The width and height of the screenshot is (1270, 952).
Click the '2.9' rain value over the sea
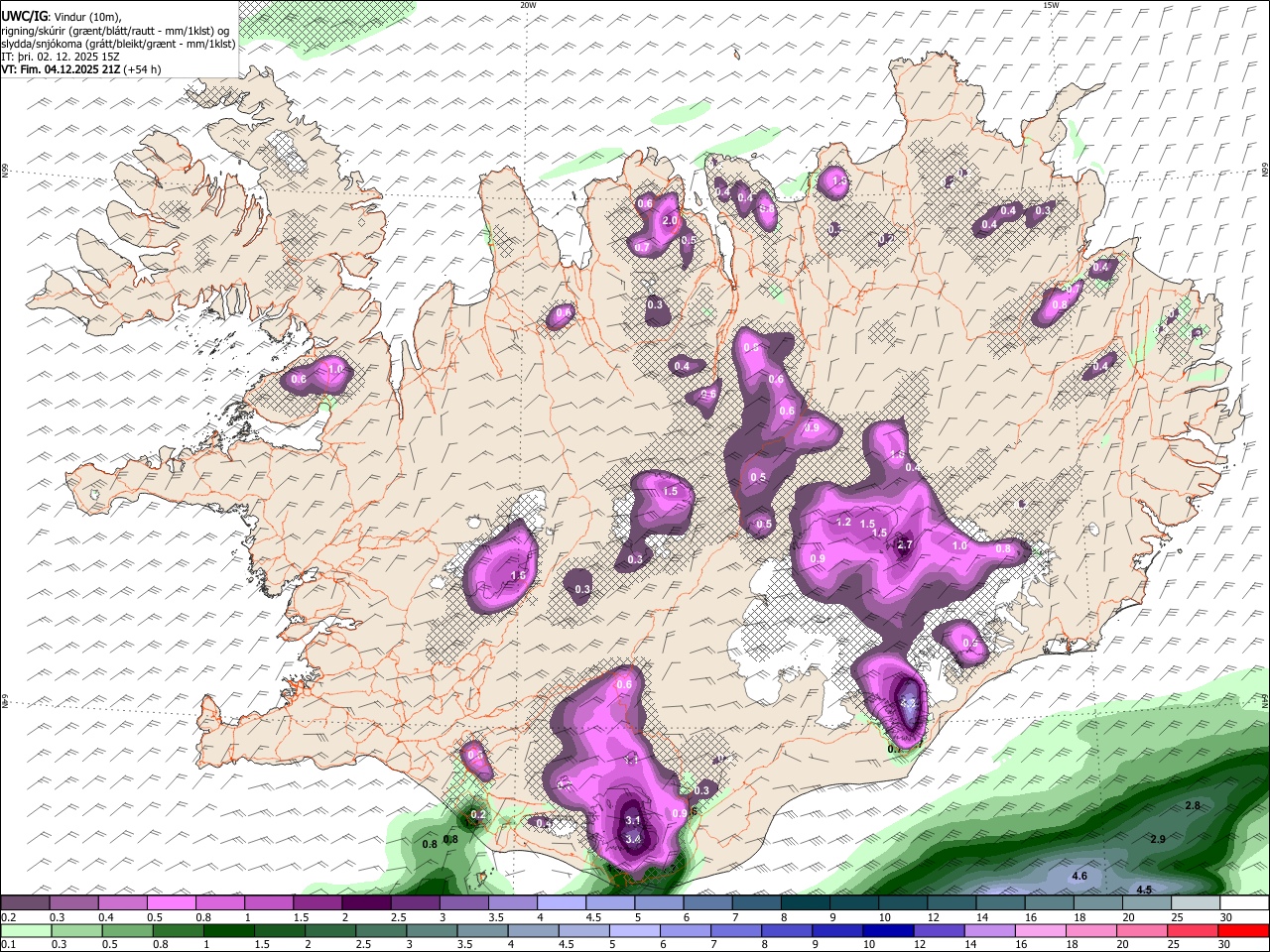click(x=1158, y=840)
